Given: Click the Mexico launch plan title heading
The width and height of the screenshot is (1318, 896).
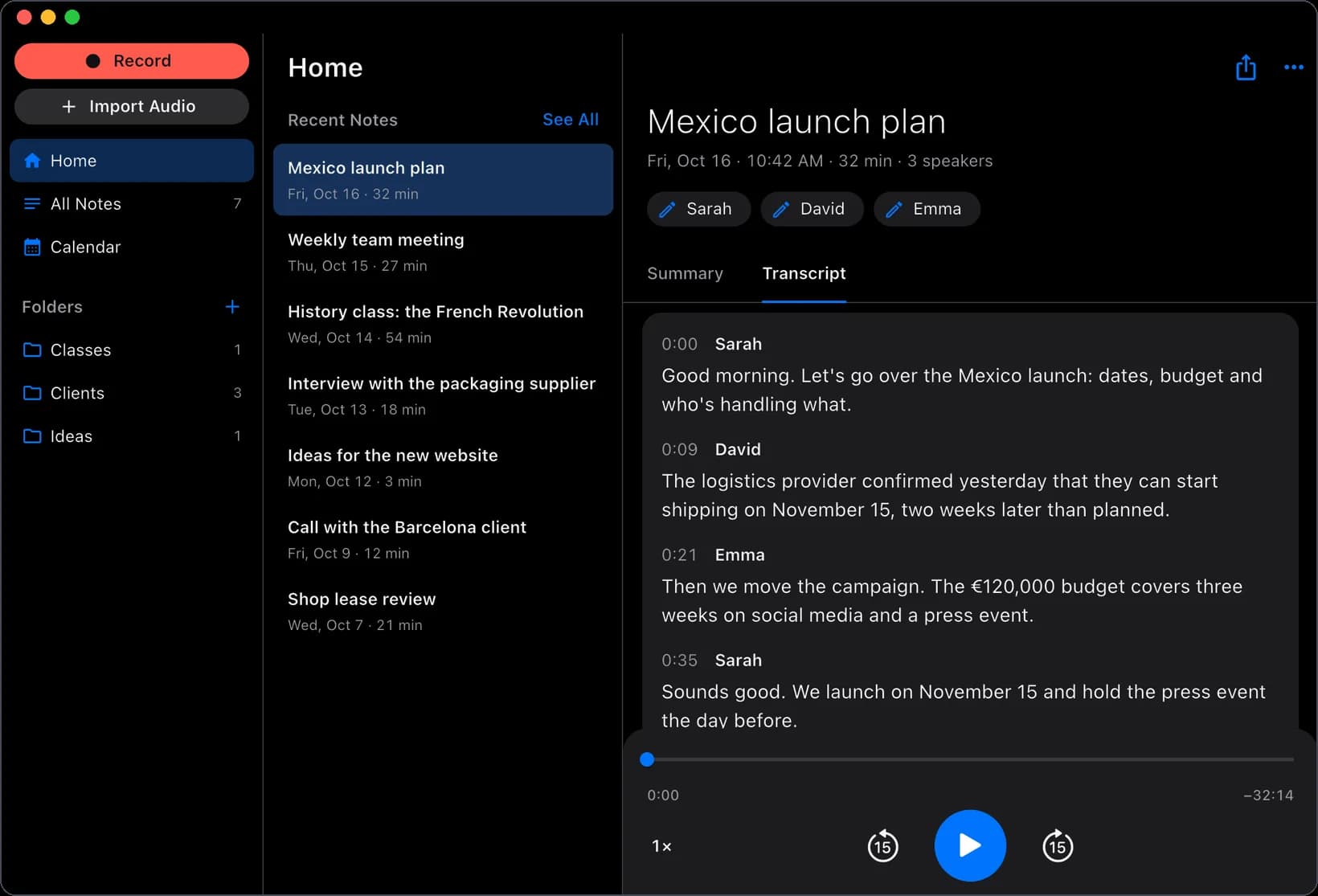Looking at the screenshot, I should click(x=796, y=122).
